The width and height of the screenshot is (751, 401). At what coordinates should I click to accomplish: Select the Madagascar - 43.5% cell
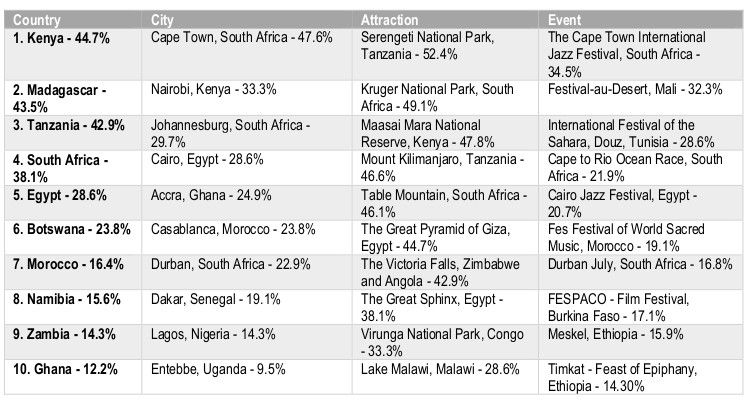[x=62, y=97]
